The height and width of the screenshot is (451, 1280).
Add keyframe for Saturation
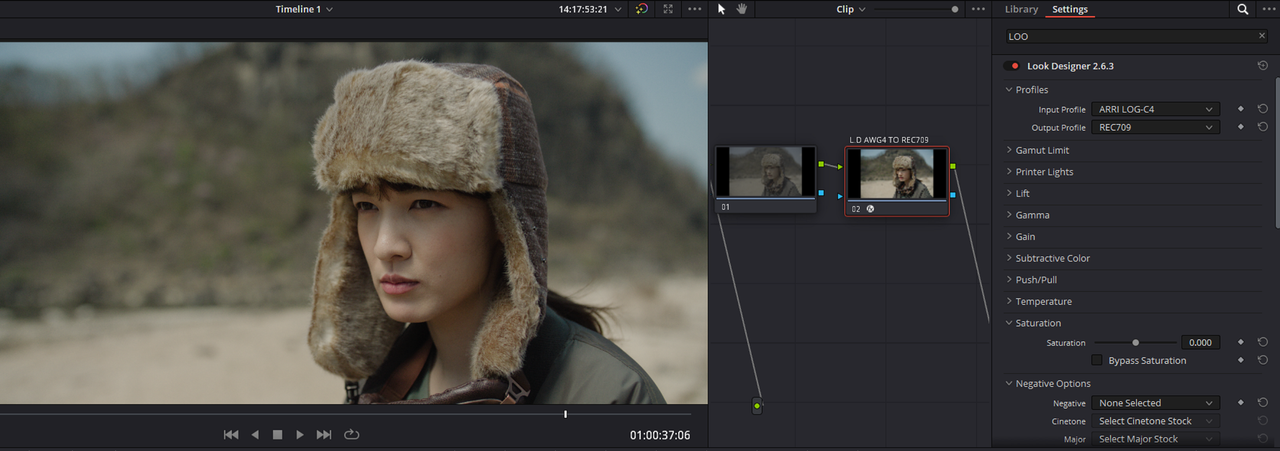pos(1241,342)
